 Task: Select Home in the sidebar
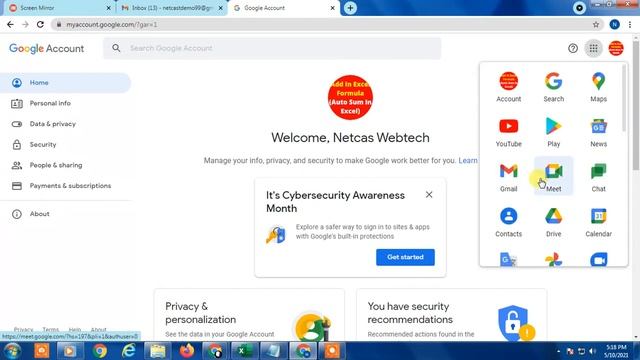click(65, 83)
